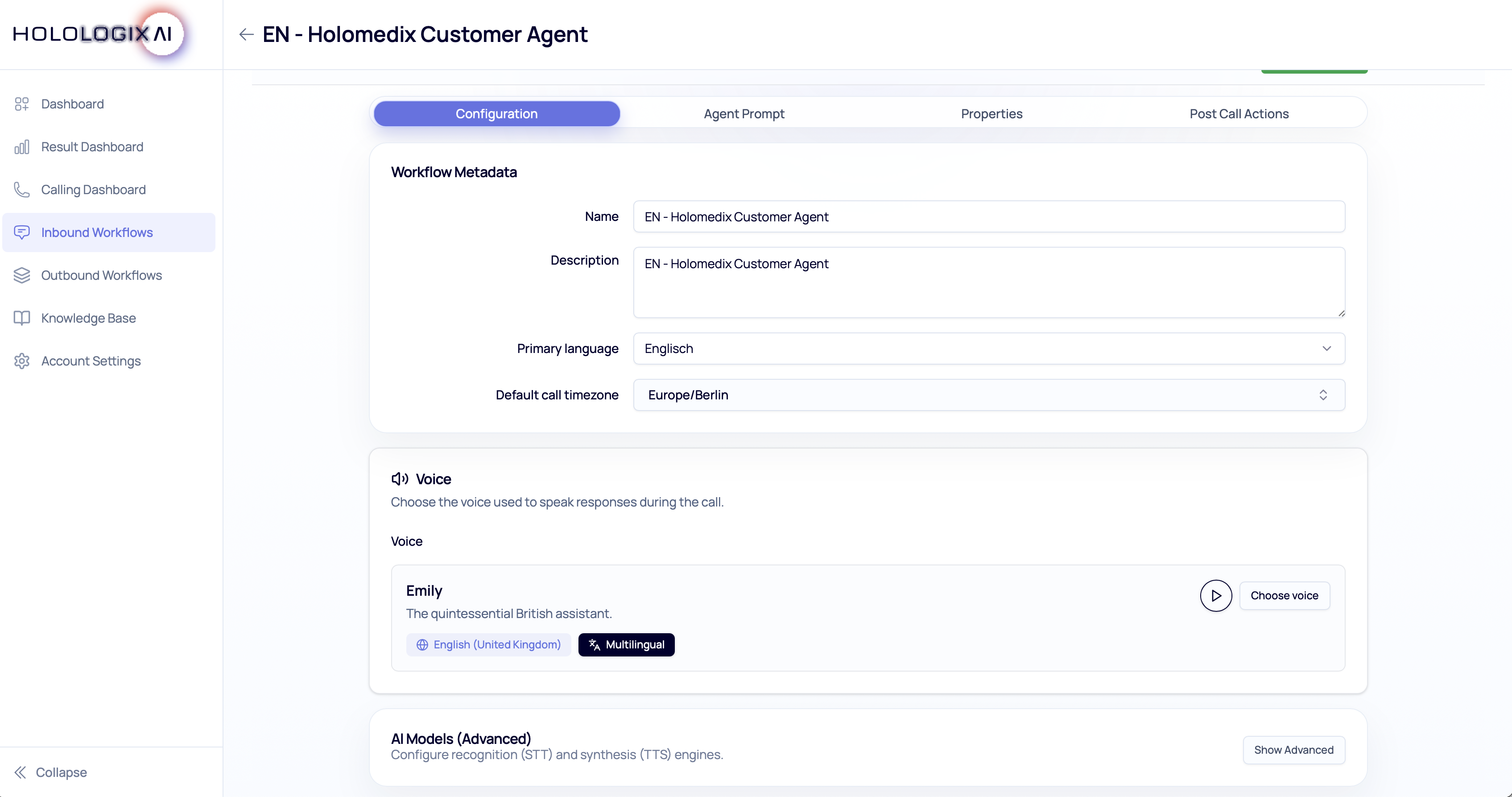The width and height of the screenshot is (1512, 797).
Task: Click the back arrow beside the workflow title
Action: pyautogui.click(x=246, y=35)
